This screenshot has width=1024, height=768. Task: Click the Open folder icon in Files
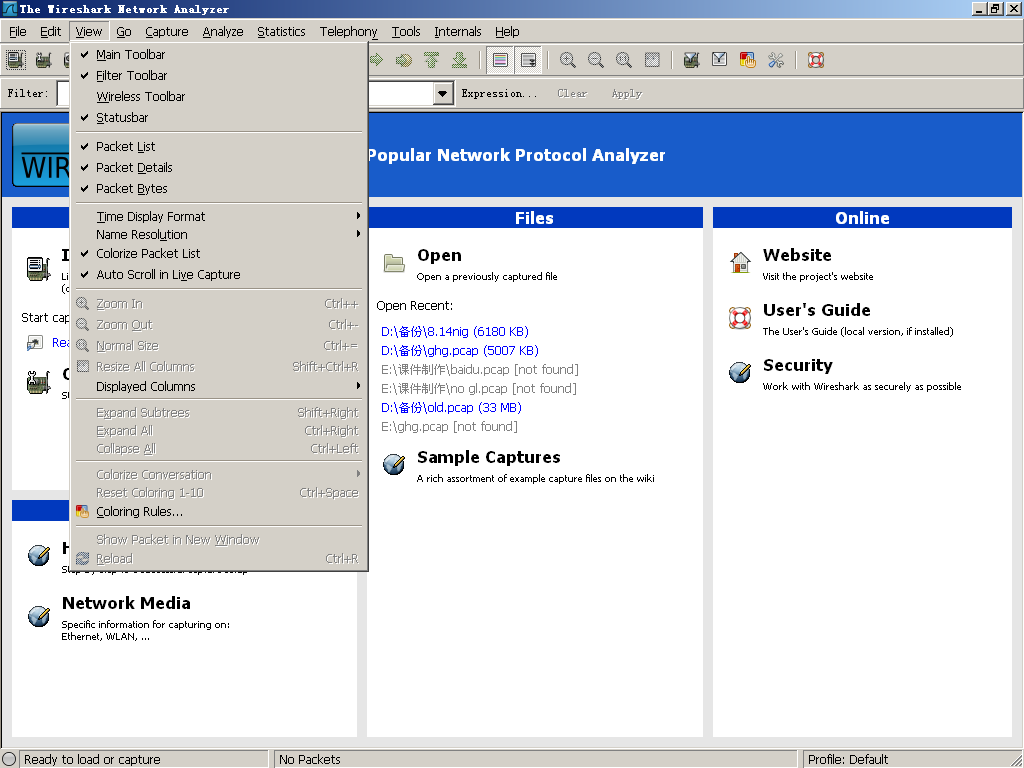point(394,263)
